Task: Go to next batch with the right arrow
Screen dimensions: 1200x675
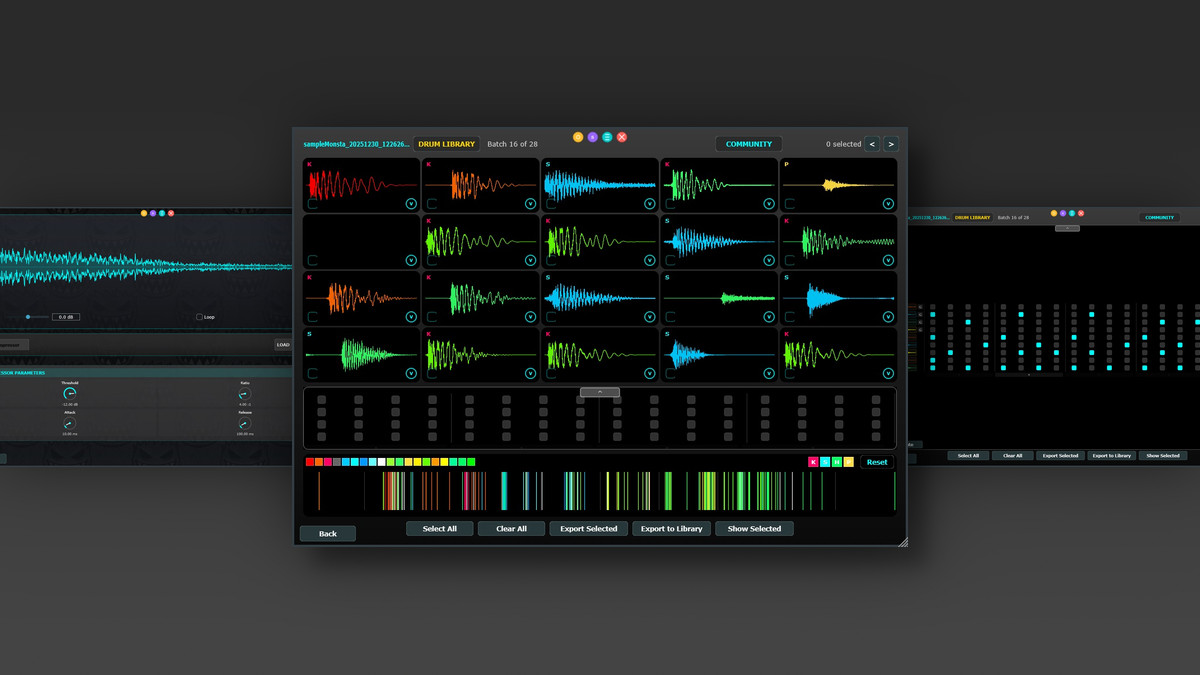Action: point(890,144)
